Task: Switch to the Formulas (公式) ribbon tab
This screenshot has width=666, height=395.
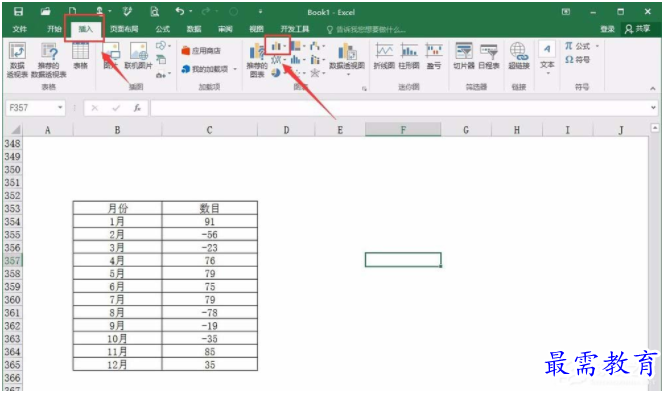Action: click(162, 29)
